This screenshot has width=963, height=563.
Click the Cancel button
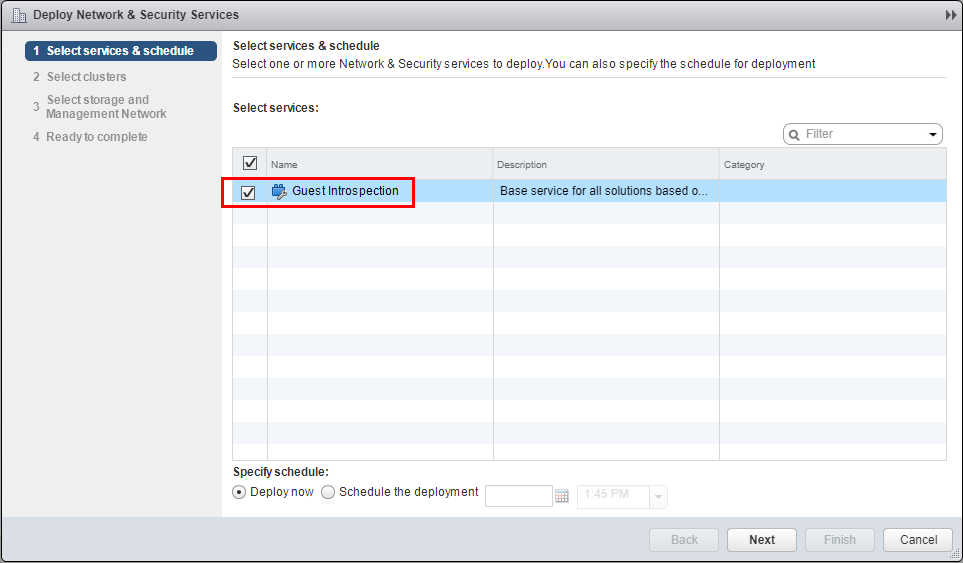tap(918, 540)
